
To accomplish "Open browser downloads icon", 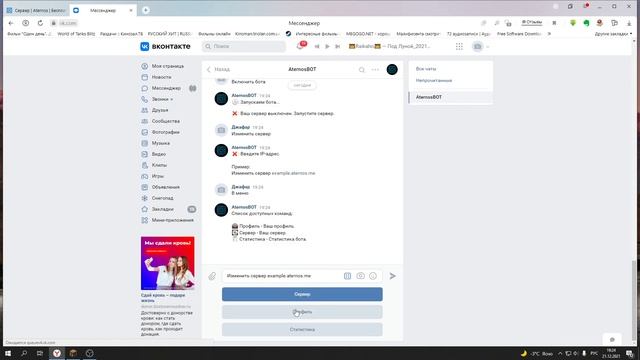I will (x=629, y=23).
